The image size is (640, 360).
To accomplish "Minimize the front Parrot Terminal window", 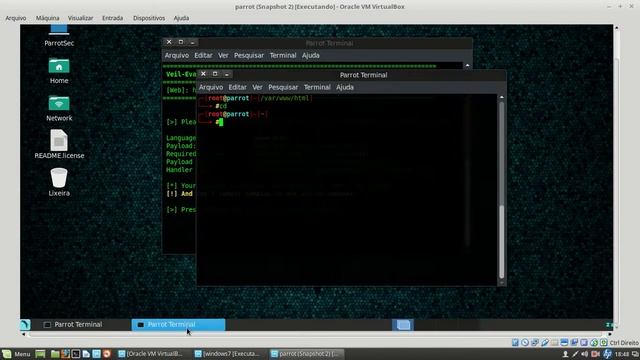I will point(227,74).
